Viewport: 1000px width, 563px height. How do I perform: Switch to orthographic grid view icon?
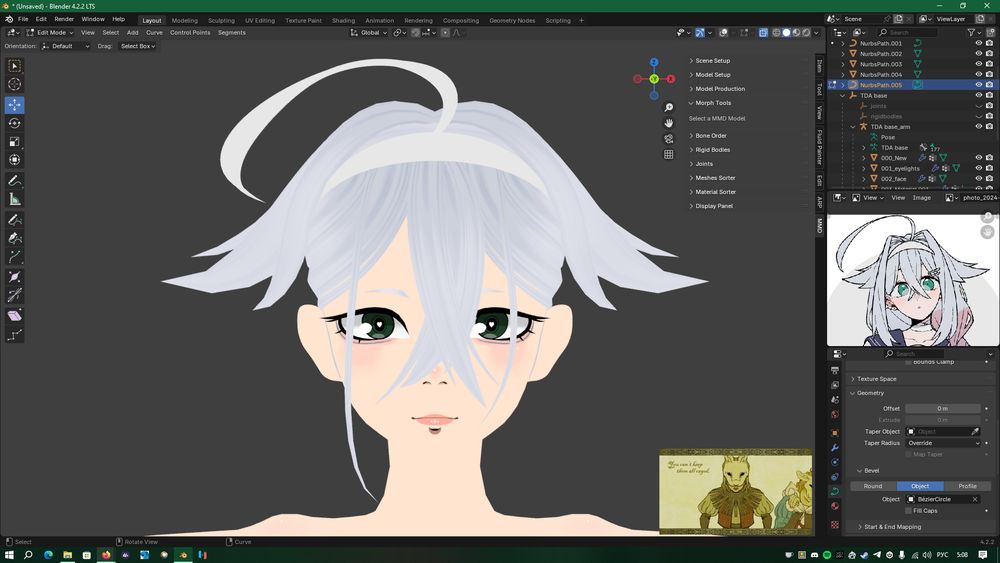point(669,155)
